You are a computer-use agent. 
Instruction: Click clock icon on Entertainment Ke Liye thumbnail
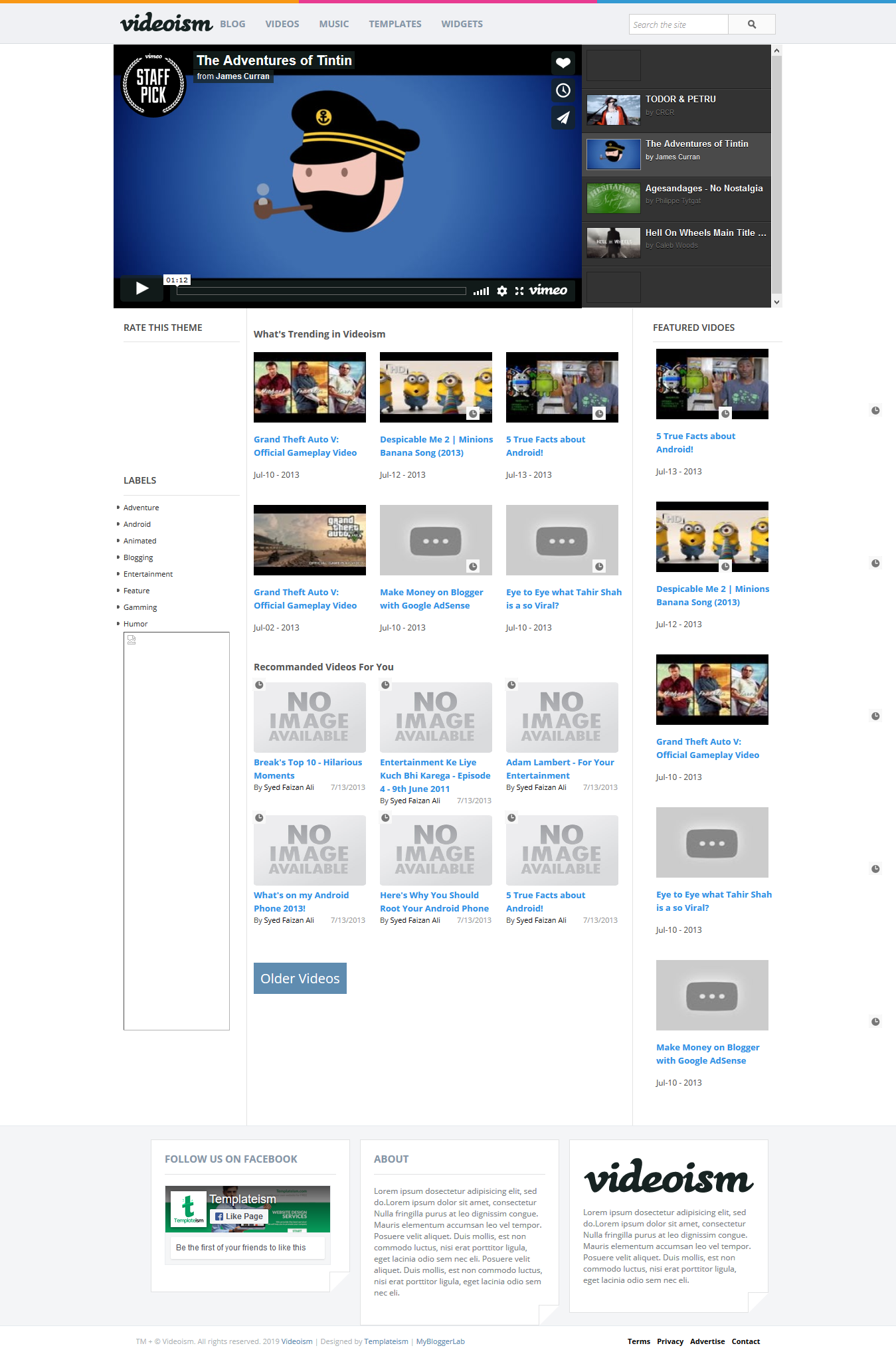[385, 685]
